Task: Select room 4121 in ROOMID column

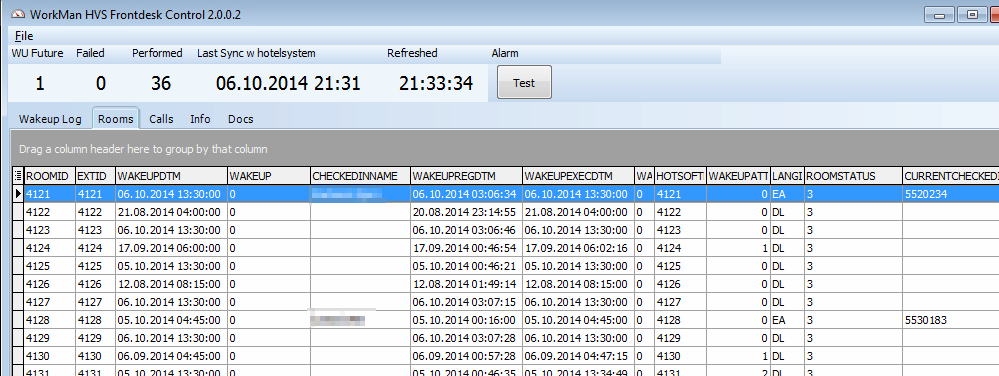Action: click(49, 194)
